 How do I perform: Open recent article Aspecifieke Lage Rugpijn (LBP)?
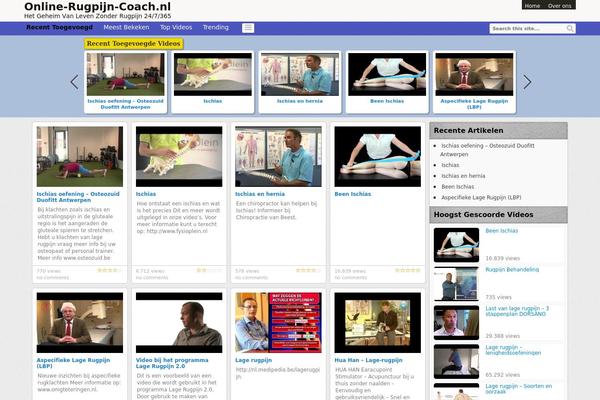(481, 198)
